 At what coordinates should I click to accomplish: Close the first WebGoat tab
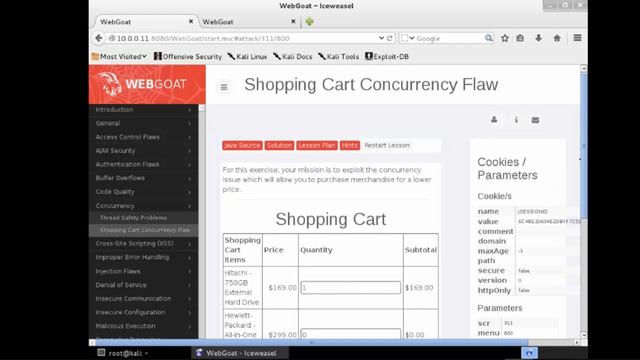coord(191,21)
